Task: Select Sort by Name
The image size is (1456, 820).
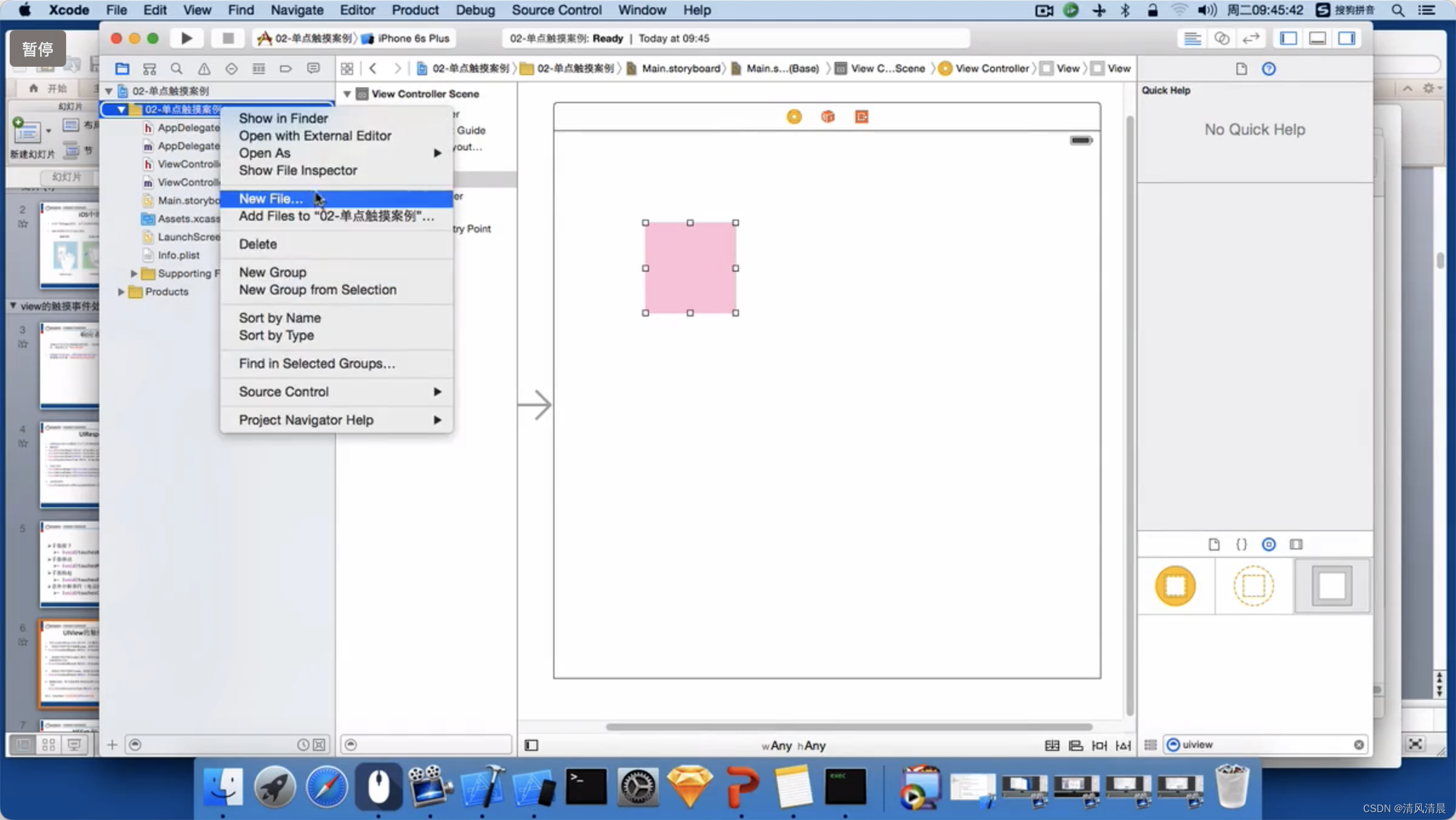Action: click(x=337, y=318)
